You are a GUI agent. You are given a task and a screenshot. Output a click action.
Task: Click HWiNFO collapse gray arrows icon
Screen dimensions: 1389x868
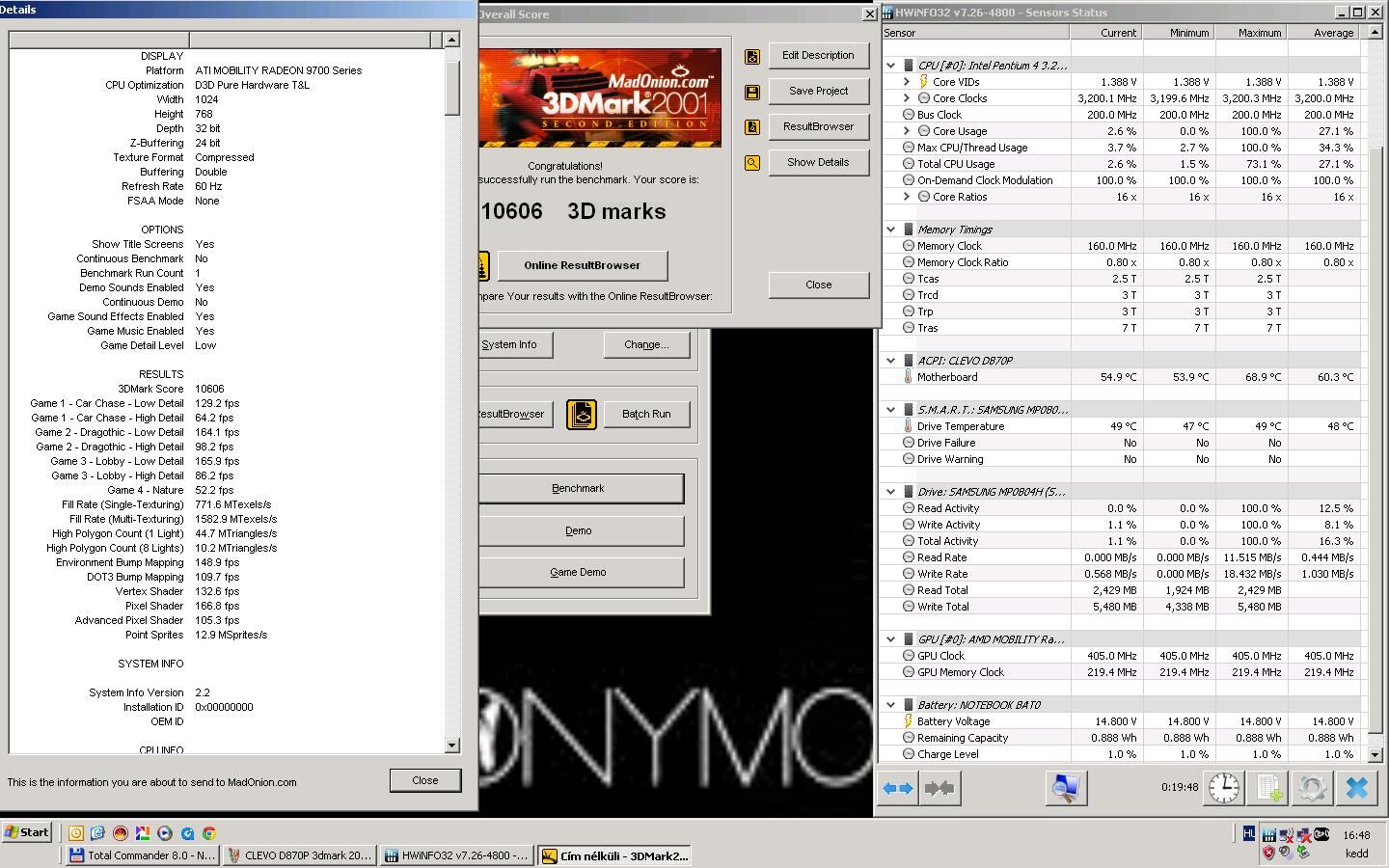tap(939, 788)
